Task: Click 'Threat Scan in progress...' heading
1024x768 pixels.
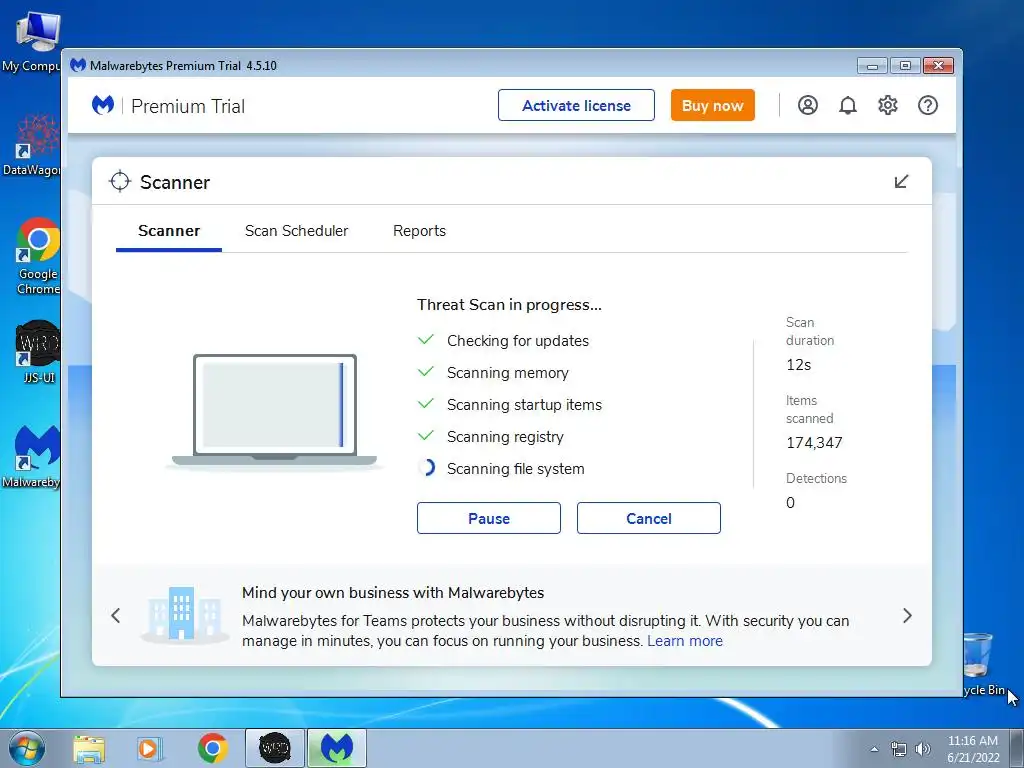Action: coord(509,305)
